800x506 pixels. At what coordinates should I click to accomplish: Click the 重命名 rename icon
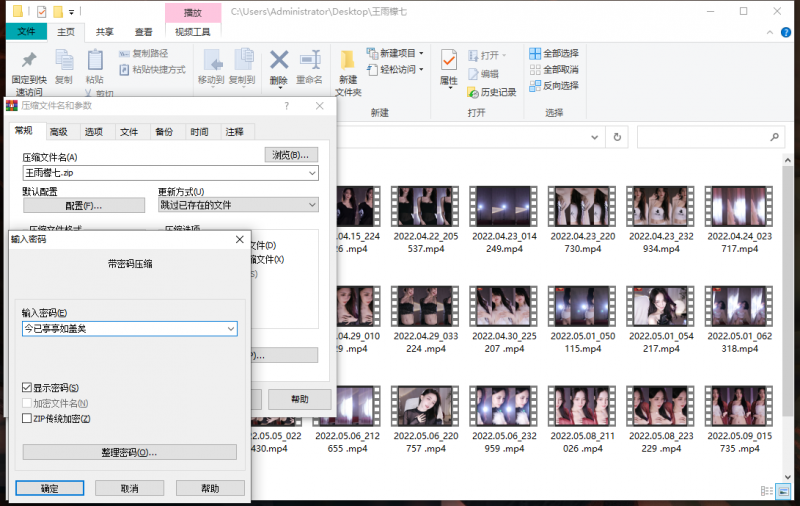(310, 60)
